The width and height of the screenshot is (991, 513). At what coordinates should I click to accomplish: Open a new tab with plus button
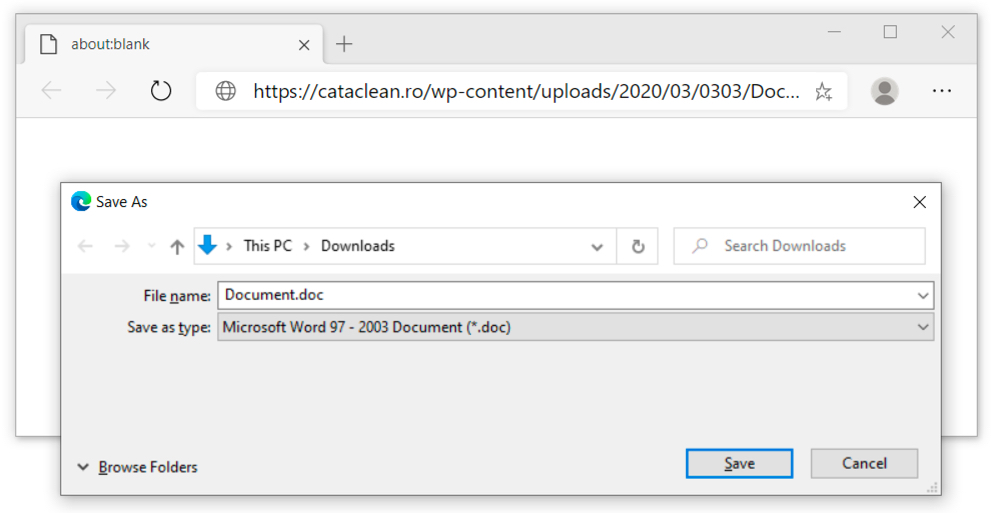(344, 44)
